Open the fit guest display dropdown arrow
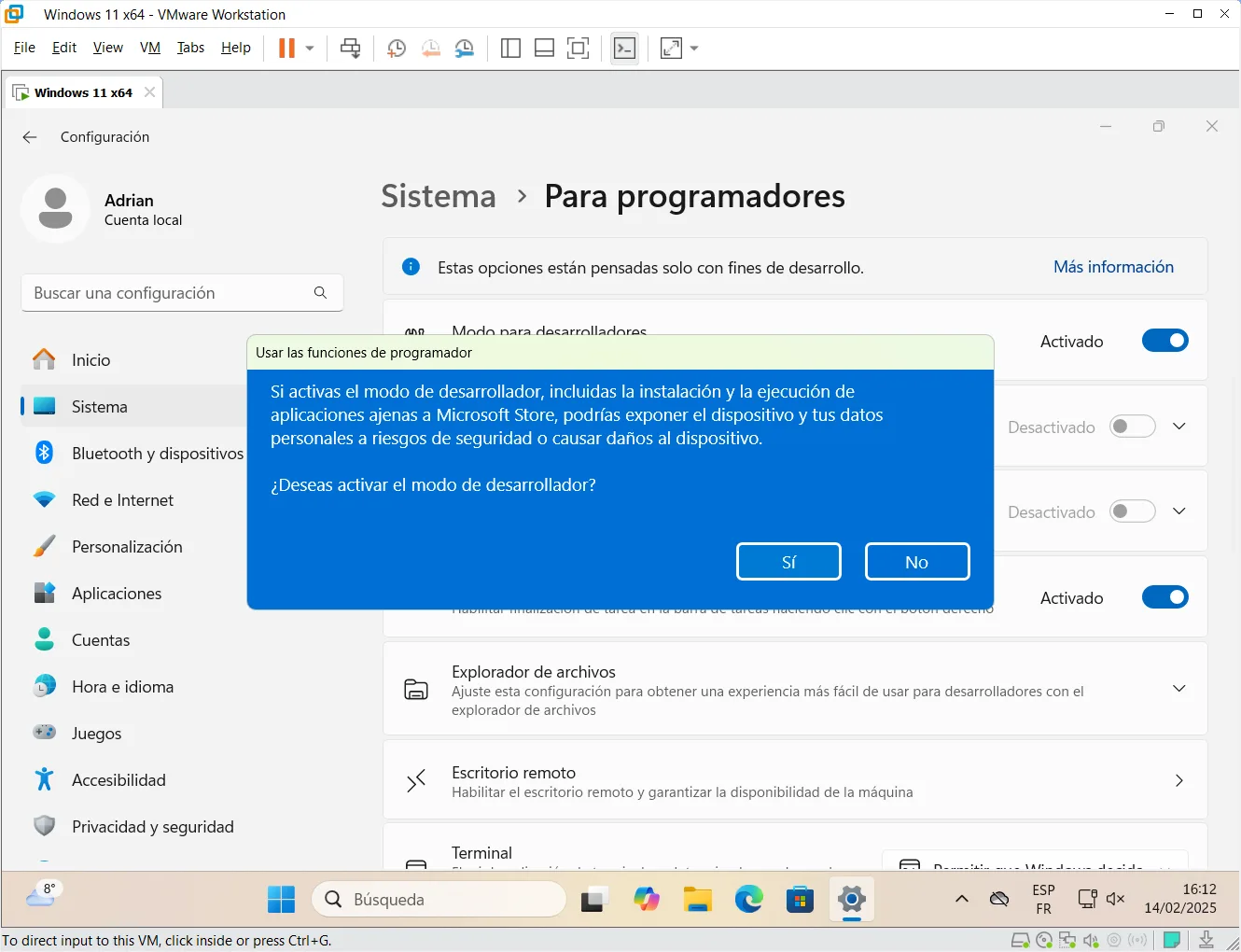This screenshot has height=952, width=1241. pyautogui.click(x=693, y=48)
